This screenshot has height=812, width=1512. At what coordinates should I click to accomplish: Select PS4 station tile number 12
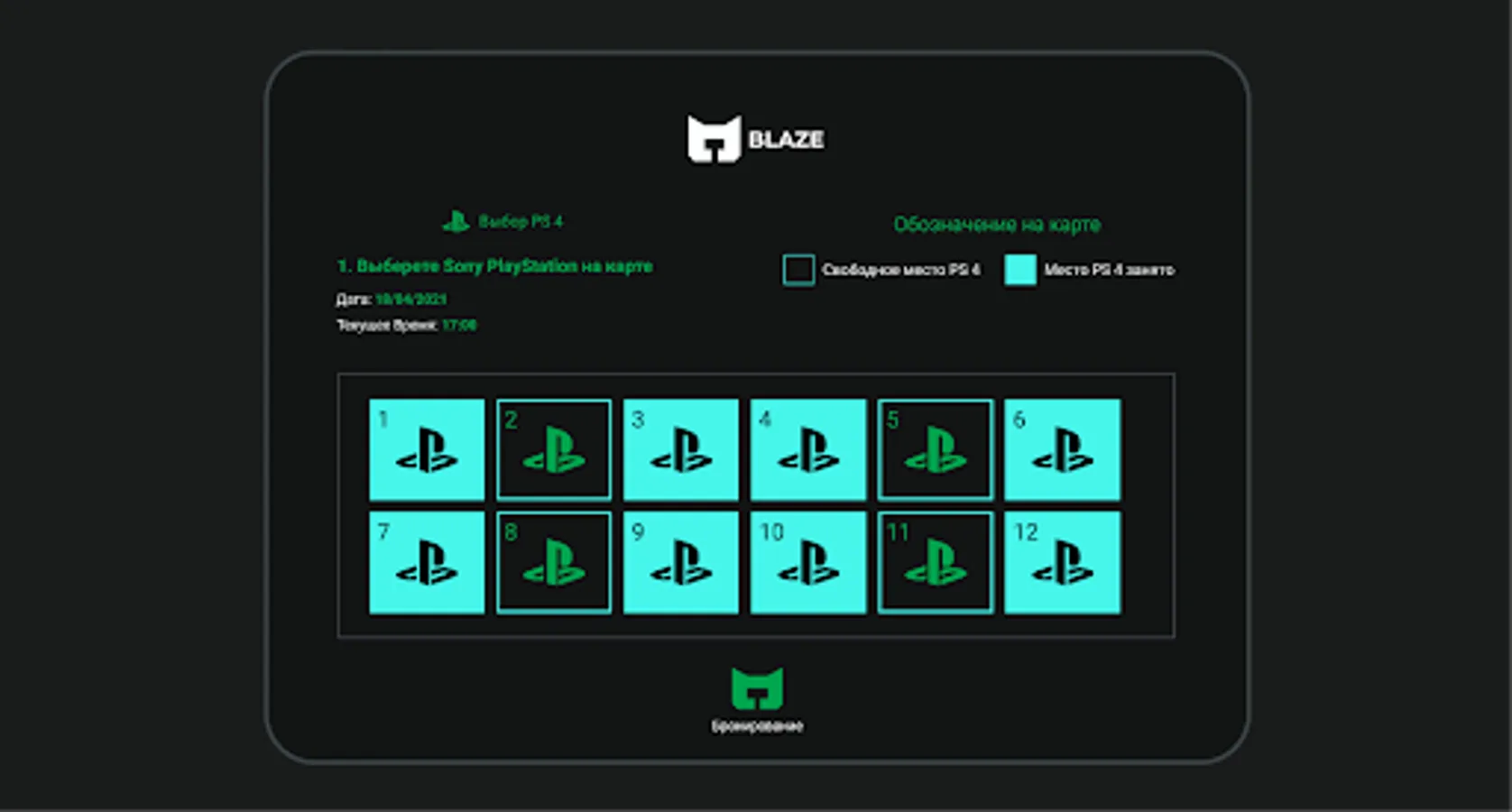click(x=1063, y=563)
